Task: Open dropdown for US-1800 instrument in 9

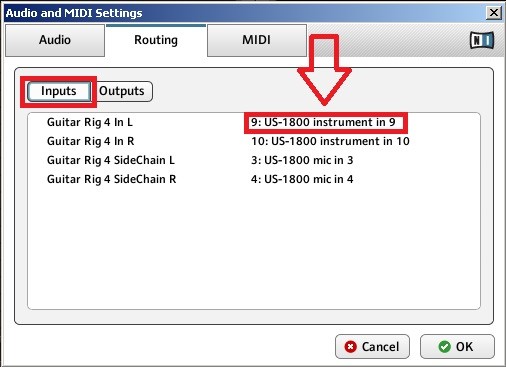Action: [323, 122]
